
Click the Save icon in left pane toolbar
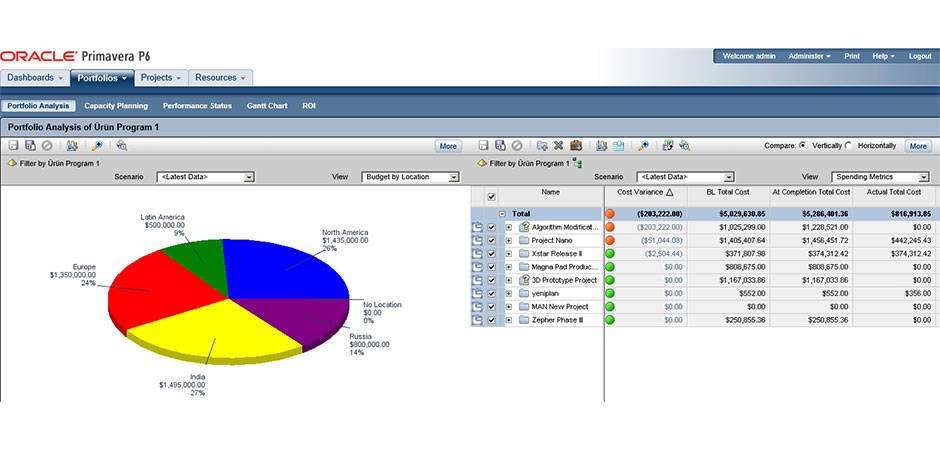tap(14, 146)
